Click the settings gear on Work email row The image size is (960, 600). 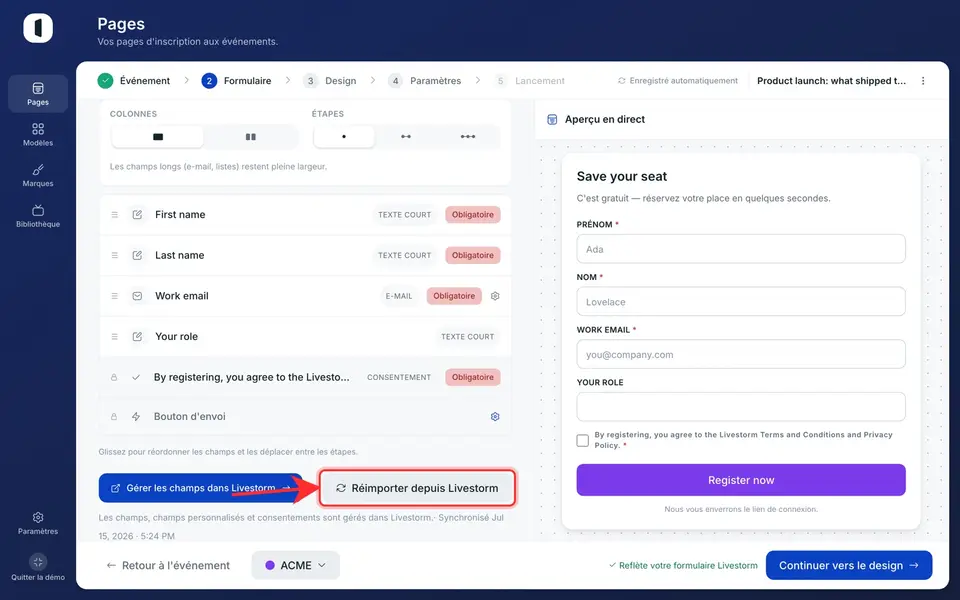click(495, 296)
